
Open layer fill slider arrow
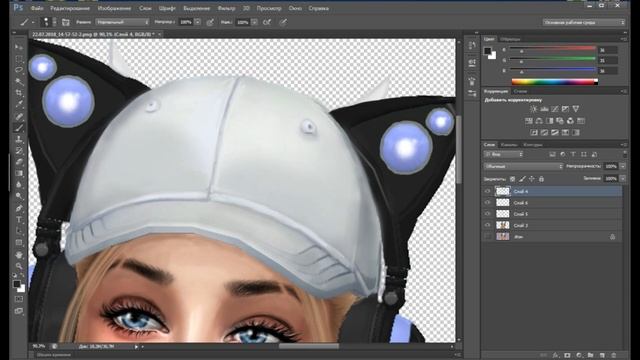(623, 179)
